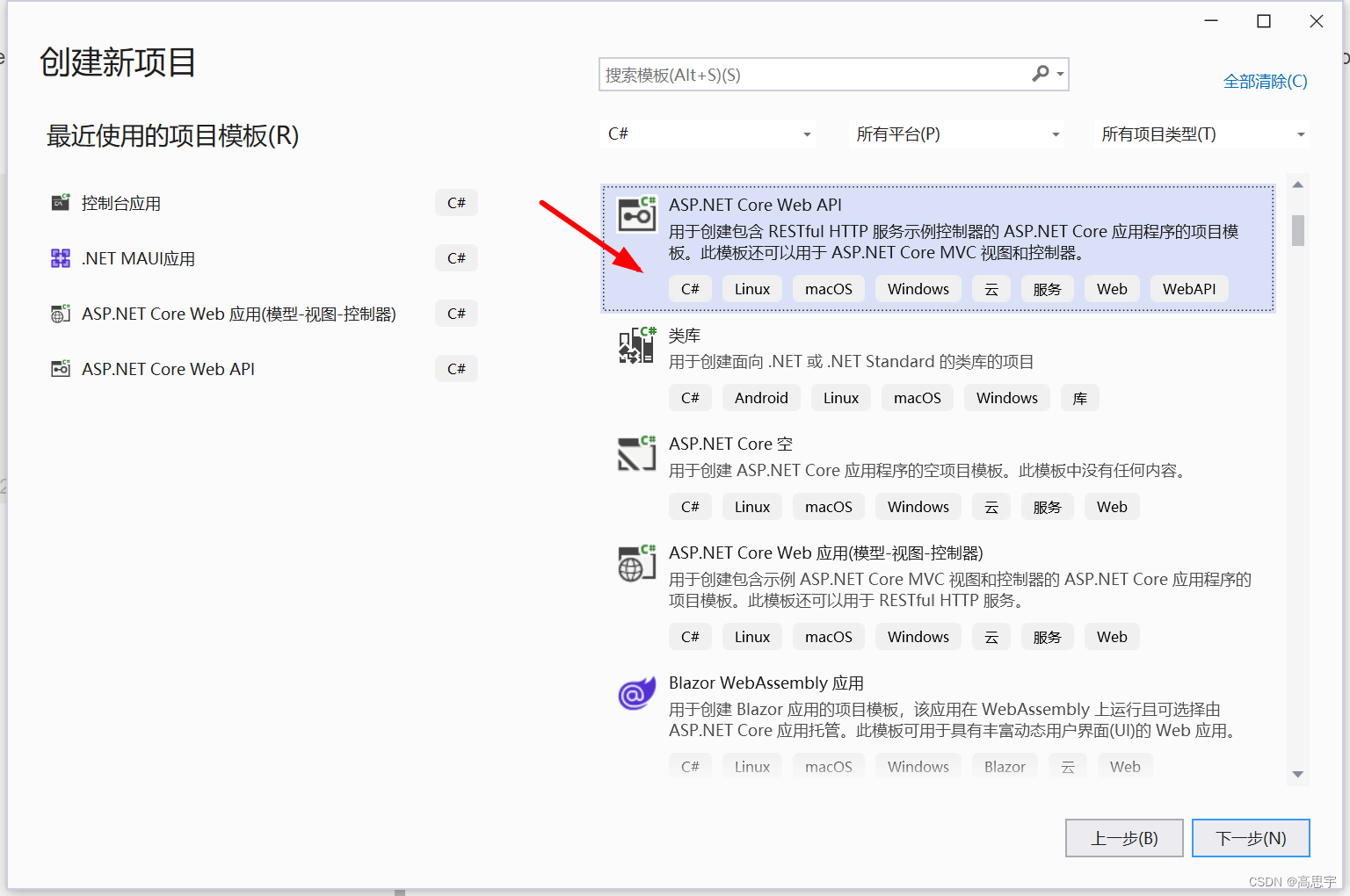
Task: Click the Class Library (类库) template icon
Action: click(637, 345)
